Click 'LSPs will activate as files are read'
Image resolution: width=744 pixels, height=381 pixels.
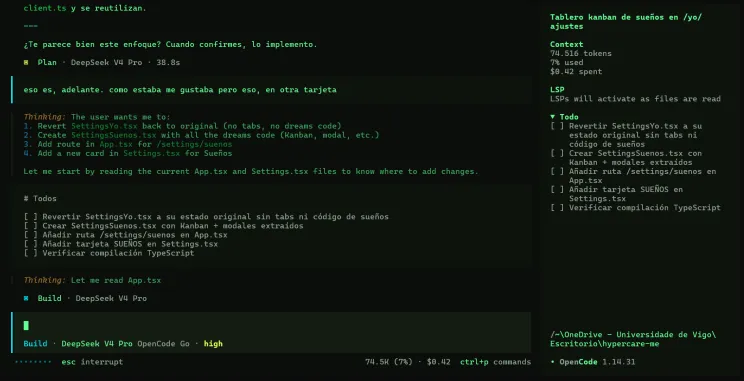click(635, 99)
